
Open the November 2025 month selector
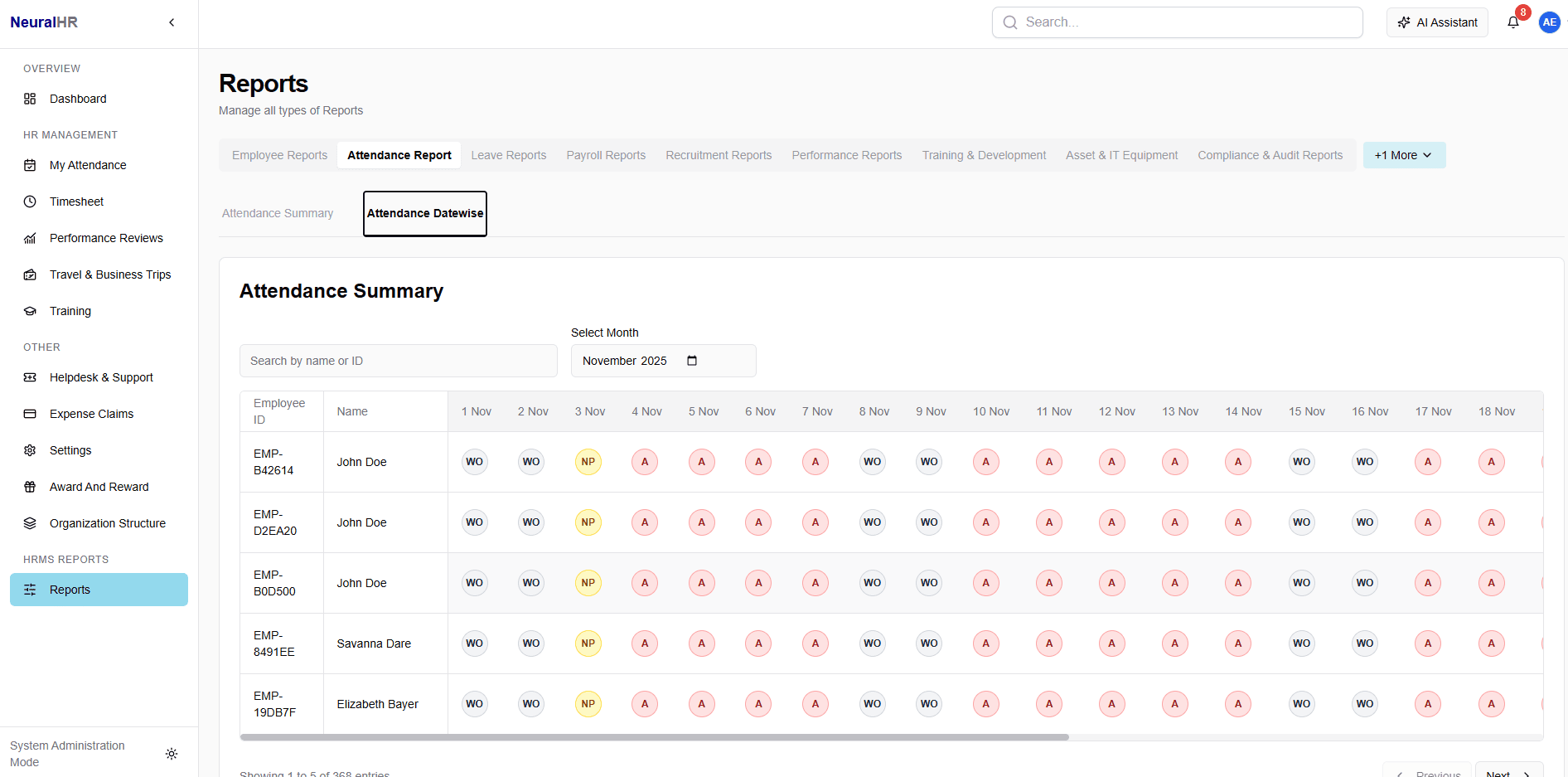(x=664, y=361)
